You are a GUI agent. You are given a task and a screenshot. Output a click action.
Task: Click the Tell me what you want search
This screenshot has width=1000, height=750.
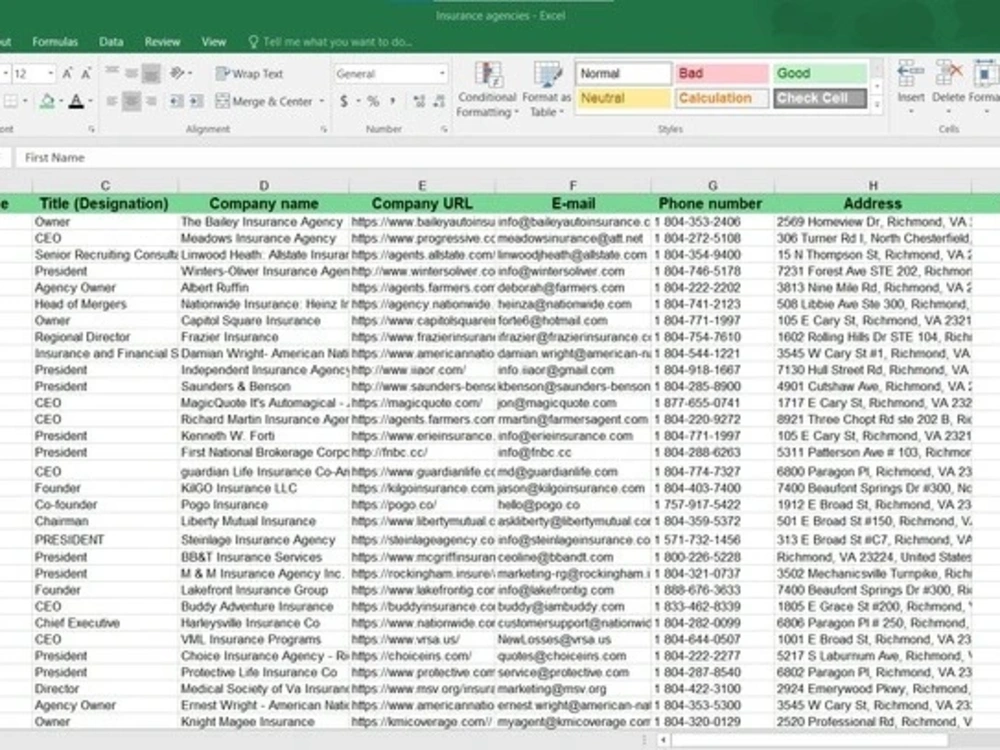330,42
